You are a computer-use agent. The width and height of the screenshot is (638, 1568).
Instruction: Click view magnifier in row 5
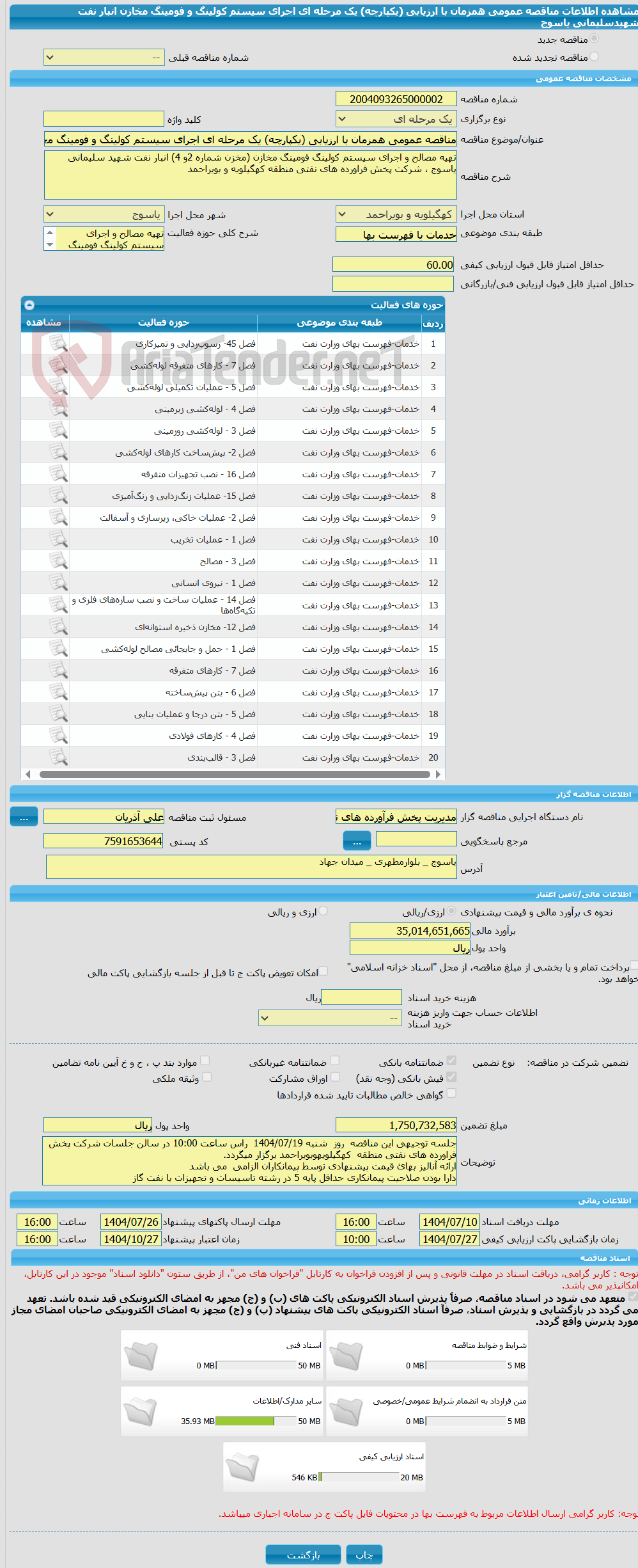(x=58, y=431)
